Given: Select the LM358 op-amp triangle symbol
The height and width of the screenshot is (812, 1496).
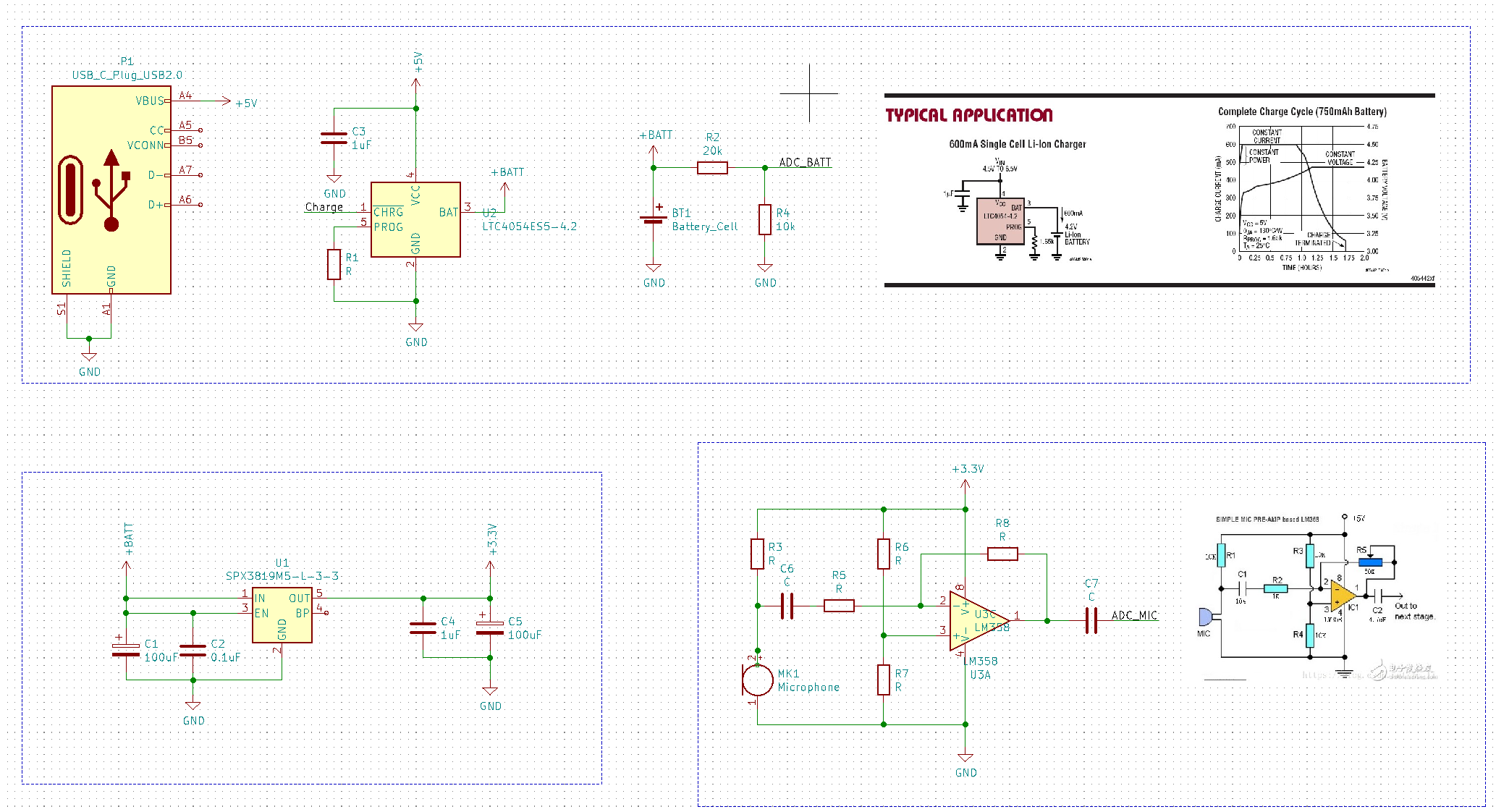Looking at the screenshot, I should pos(979,620).
